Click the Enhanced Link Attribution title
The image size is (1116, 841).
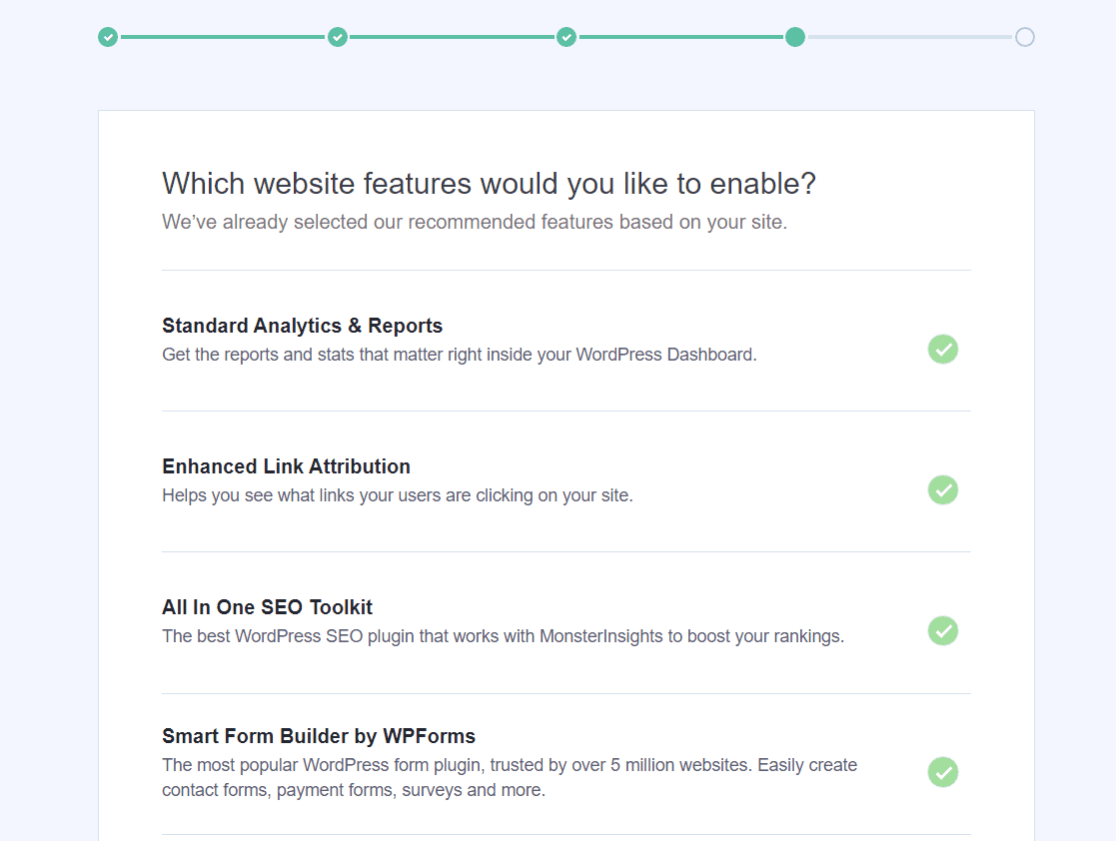286,466
